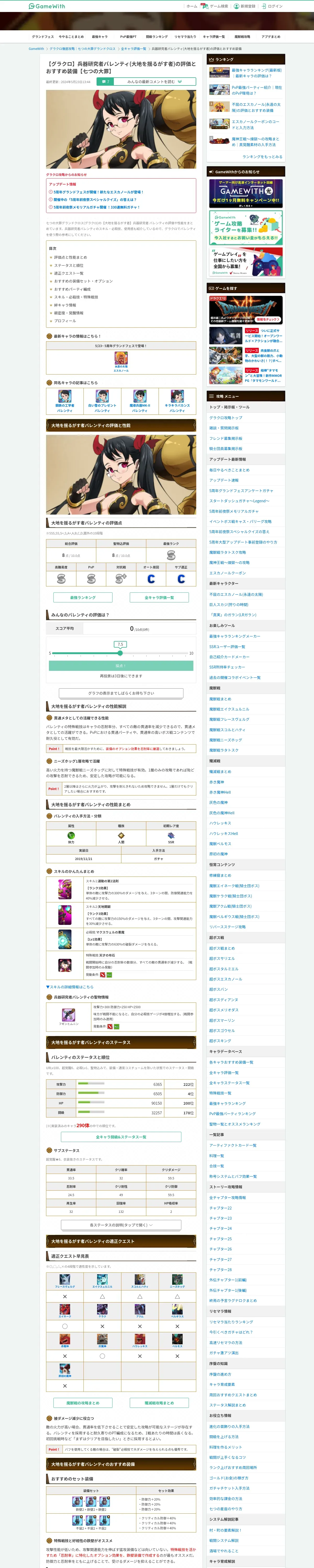Image resolution: width=314 pixels, height=1568 pixels.
Task: Open チャプター22 story guide link
Action: click(x=221, y=1207)
